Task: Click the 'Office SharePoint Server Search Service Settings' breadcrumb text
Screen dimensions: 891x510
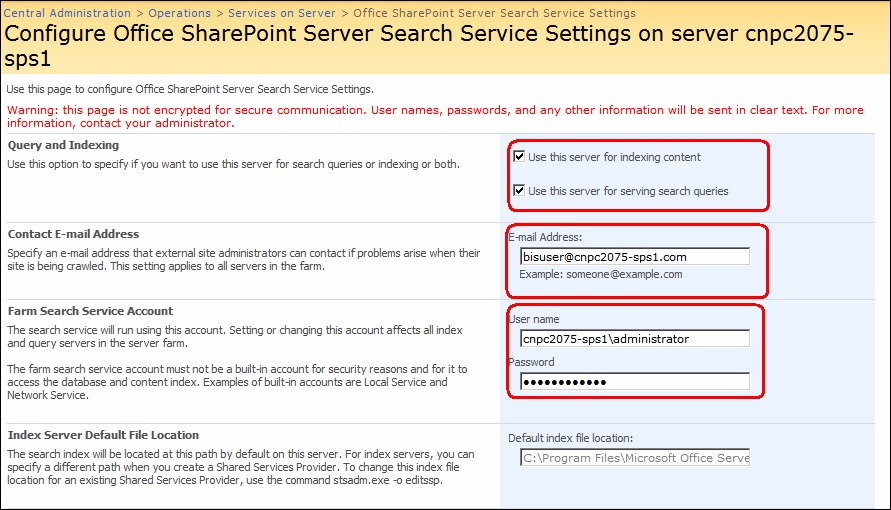Action: 494,12
